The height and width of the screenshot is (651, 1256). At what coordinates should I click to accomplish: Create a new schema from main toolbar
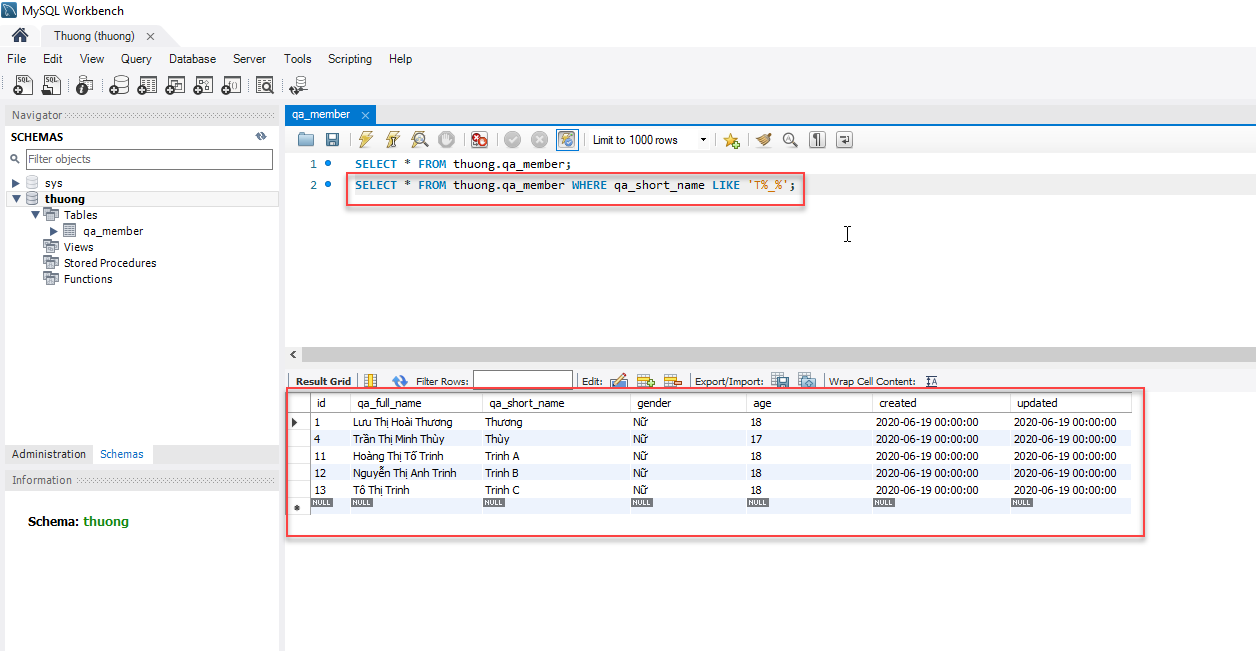(x=119, y=86)
